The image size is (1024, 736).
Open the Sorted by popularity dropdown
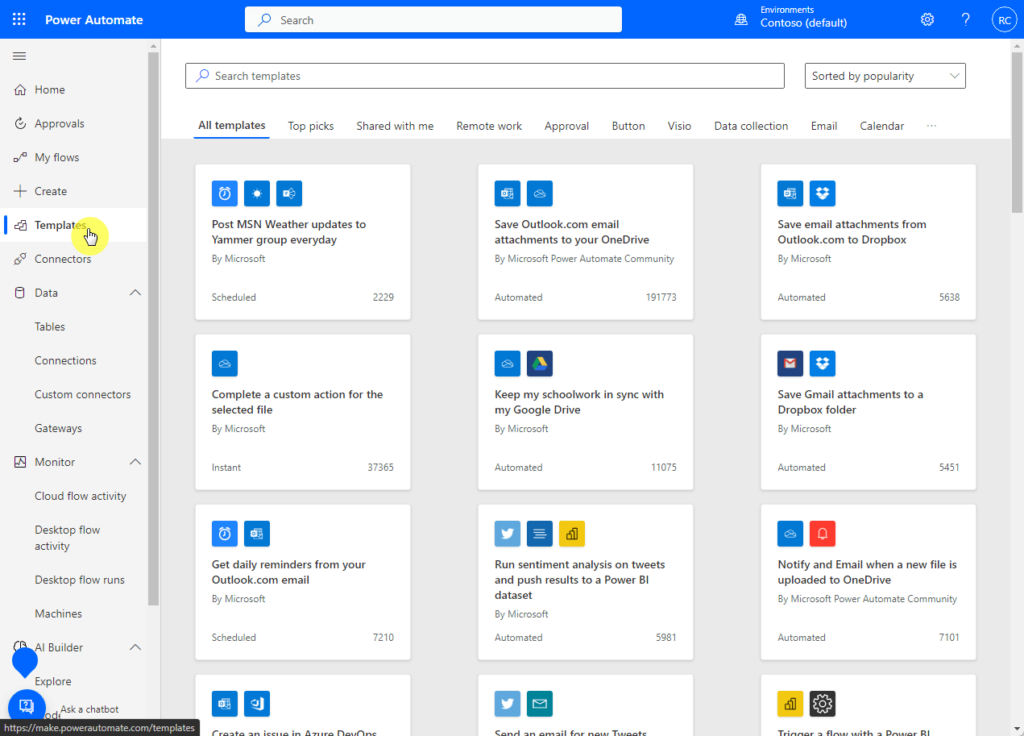pos(885,76)
